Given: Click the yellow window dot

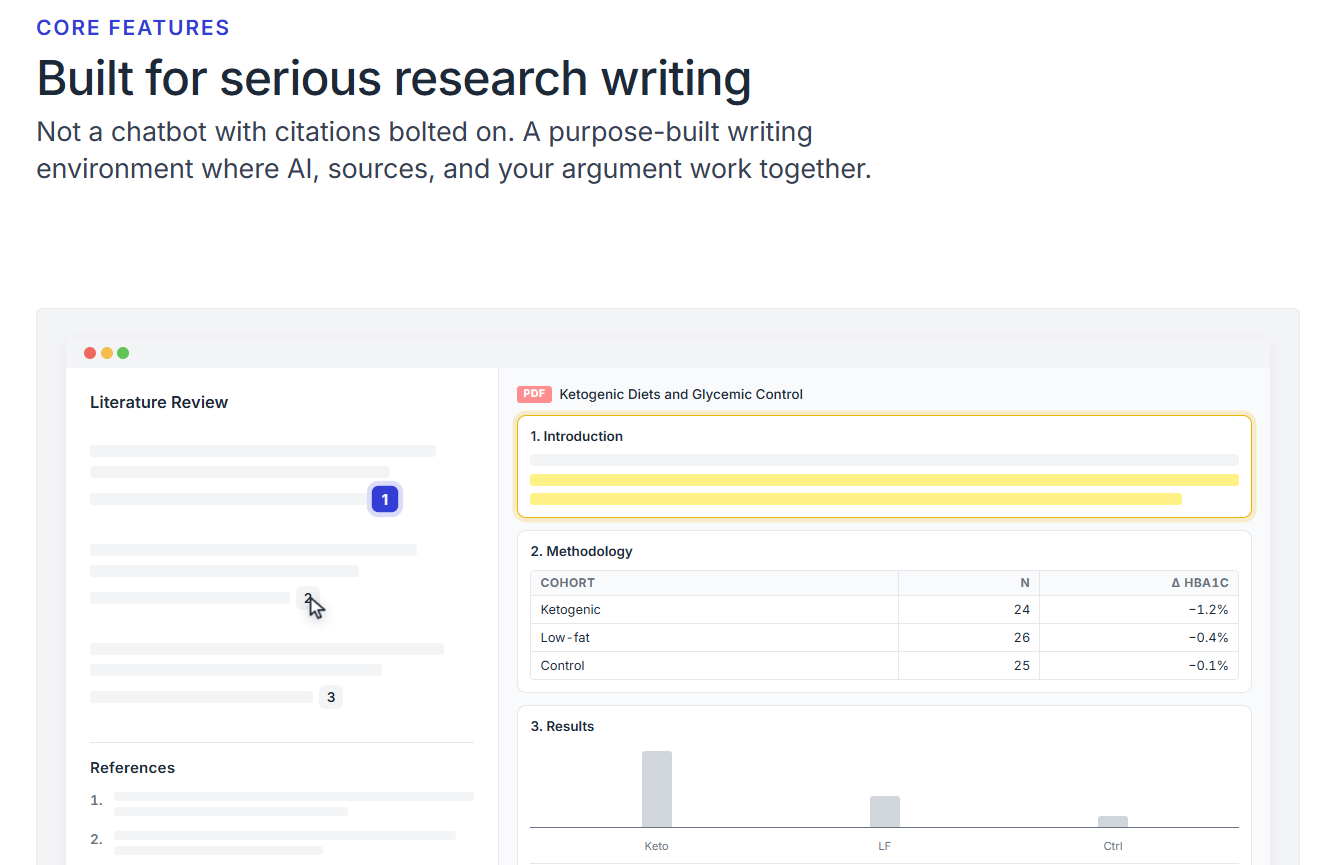Looking at the screenshot, I should 107,353.
